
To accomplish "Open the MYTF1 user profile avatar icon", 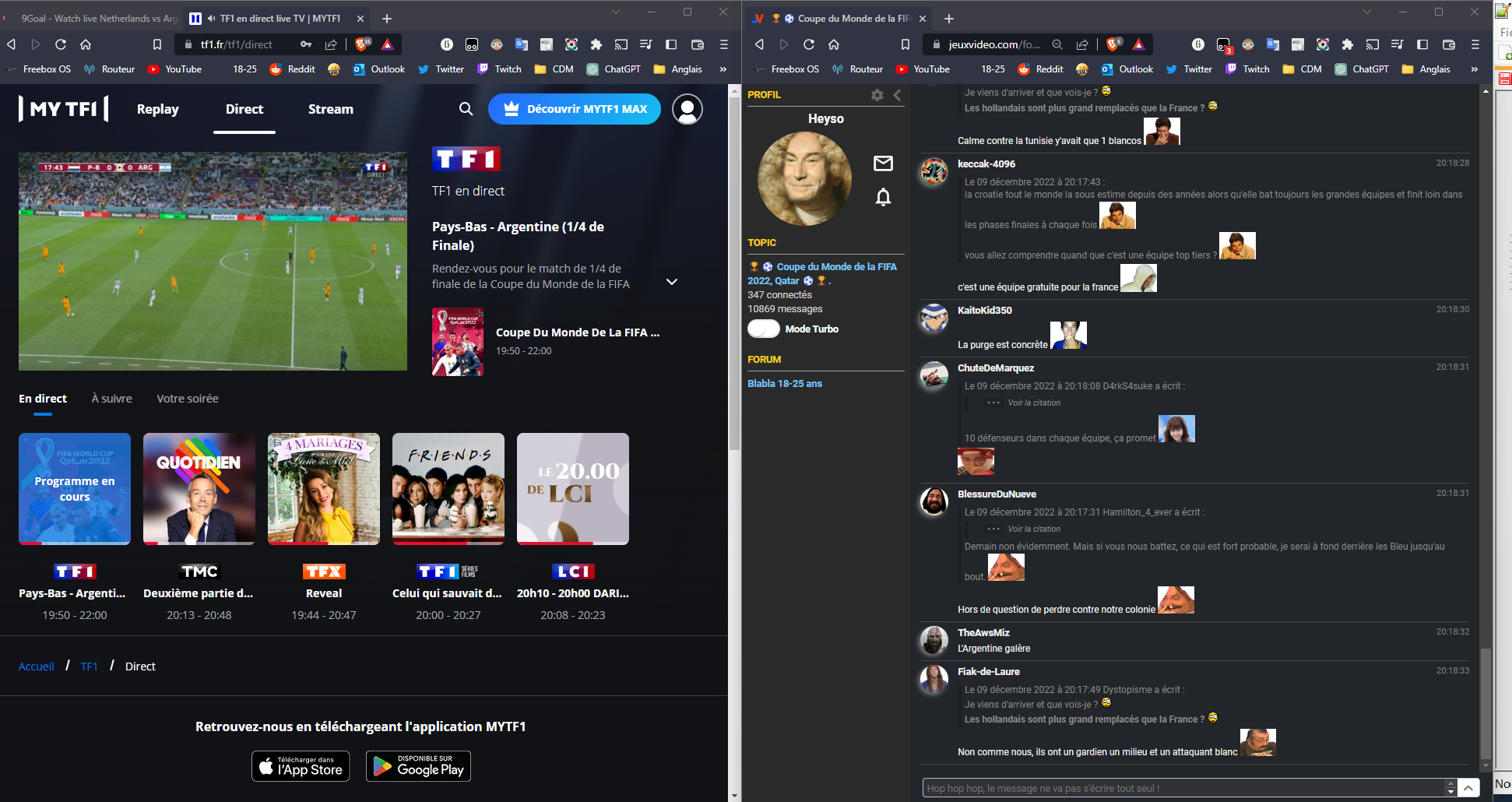I will [687, 109].
